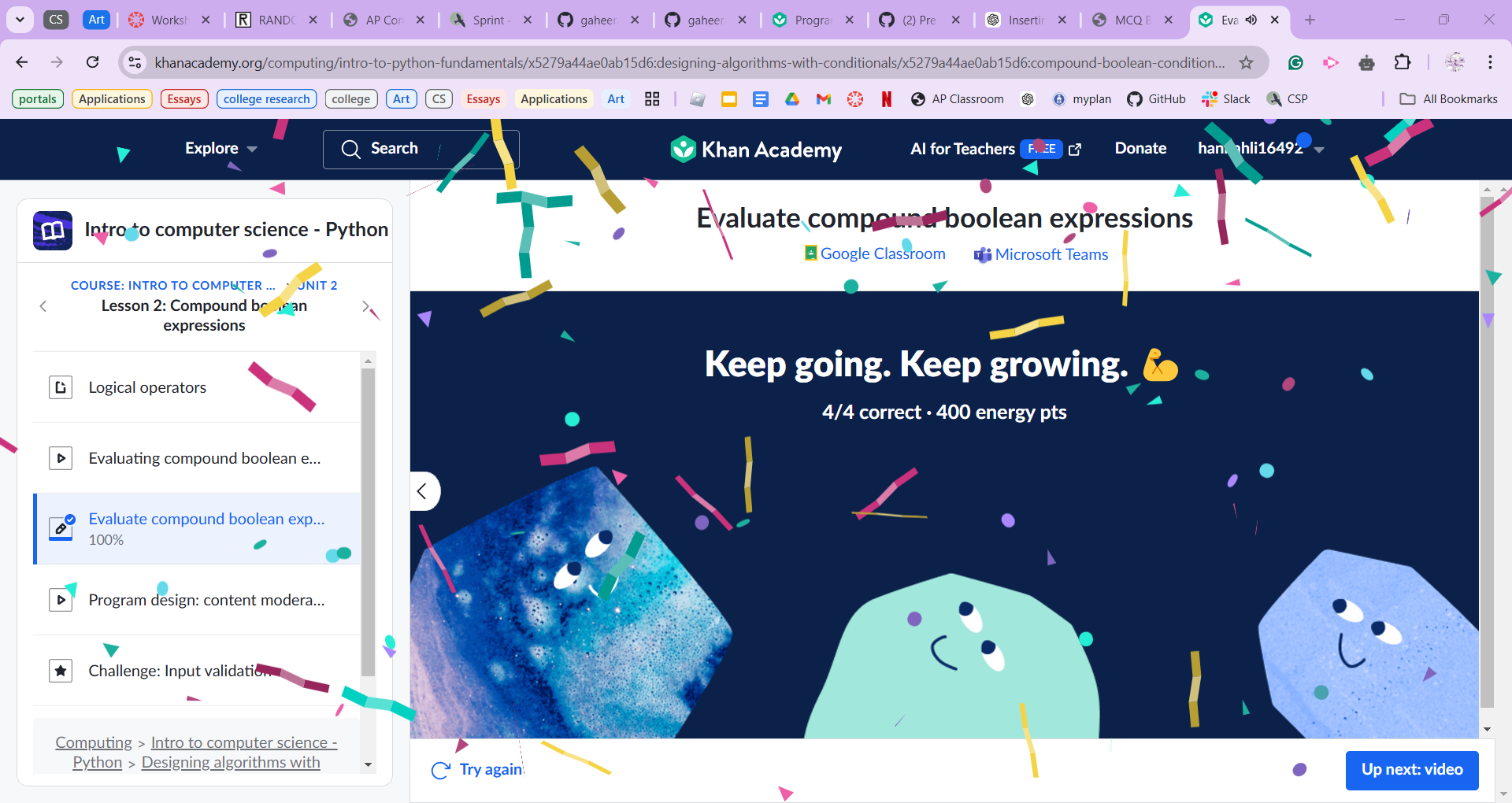Click the Designing algorithms with breadcrumb link
The height and width of the screenshot is (803, 1512).
(x=231, y=762)
